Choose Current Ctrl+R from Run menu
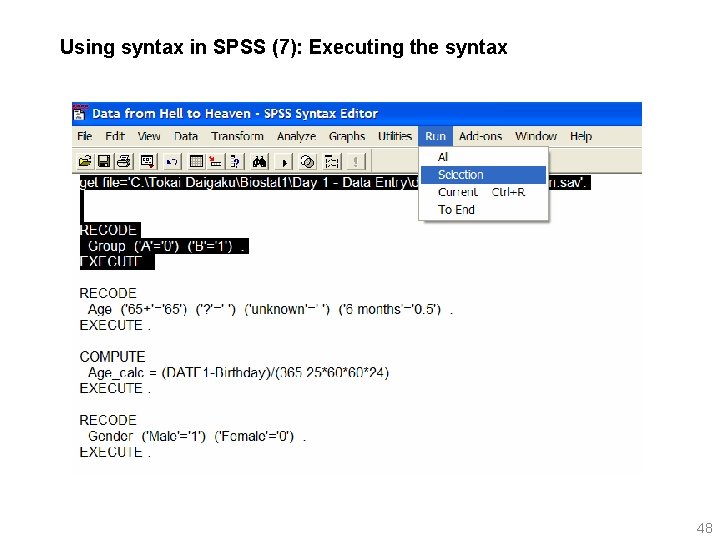This screenshot has height=540, width=720. coord(484,192)
